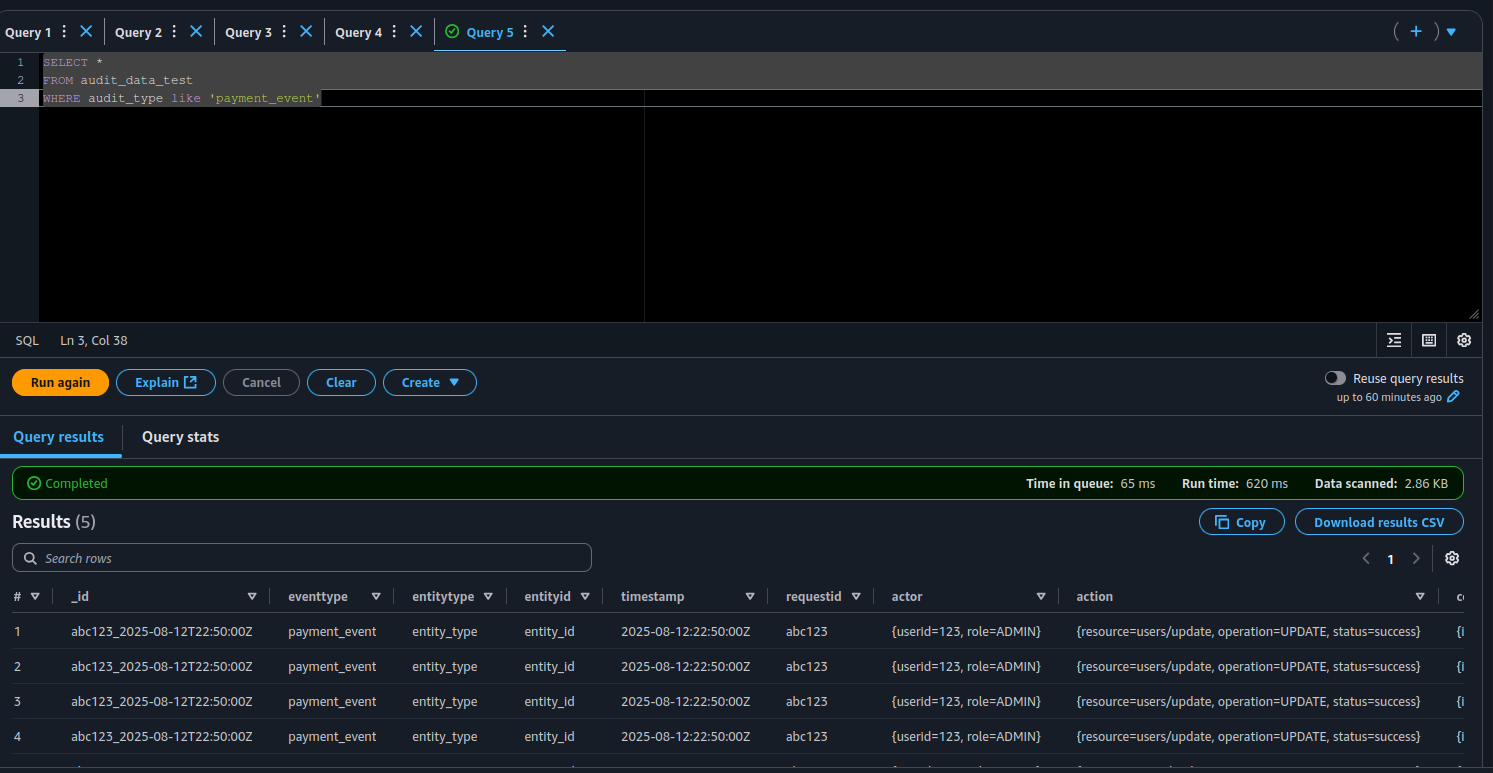Open results table preferences gear icon
This screenshot has height=773, width=1493.
(x=1452, y=558)
